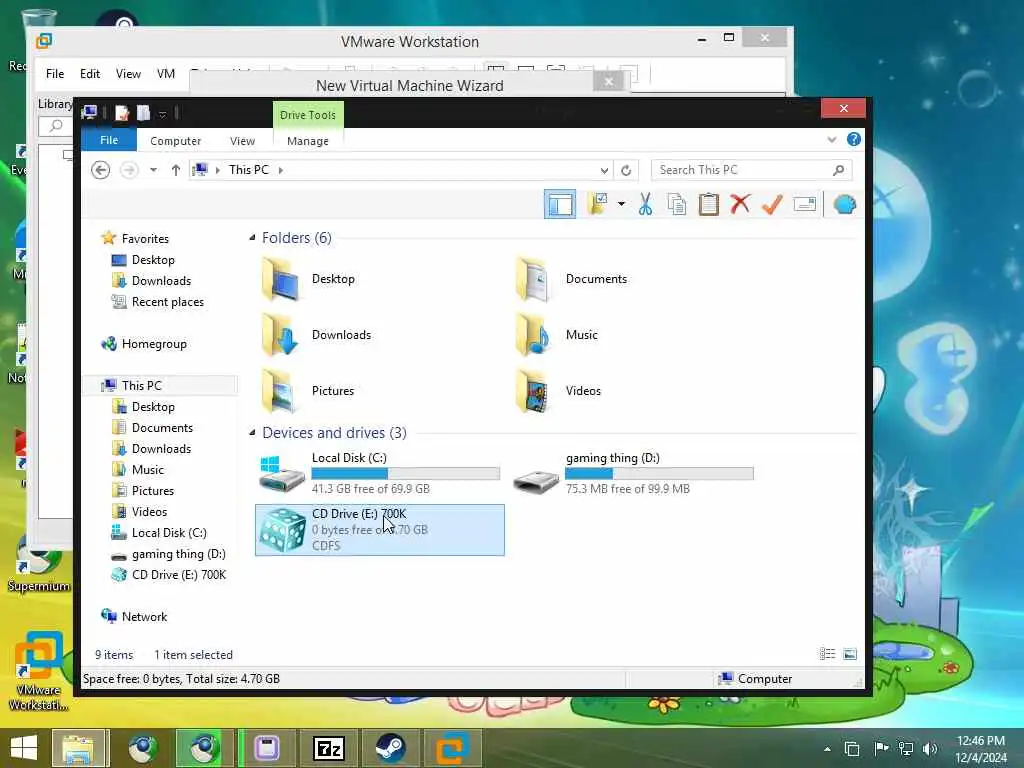The height and width of the screenshot is (768, 1024).
Task: Open the File ribbon tab
Action: pos(109,140)
